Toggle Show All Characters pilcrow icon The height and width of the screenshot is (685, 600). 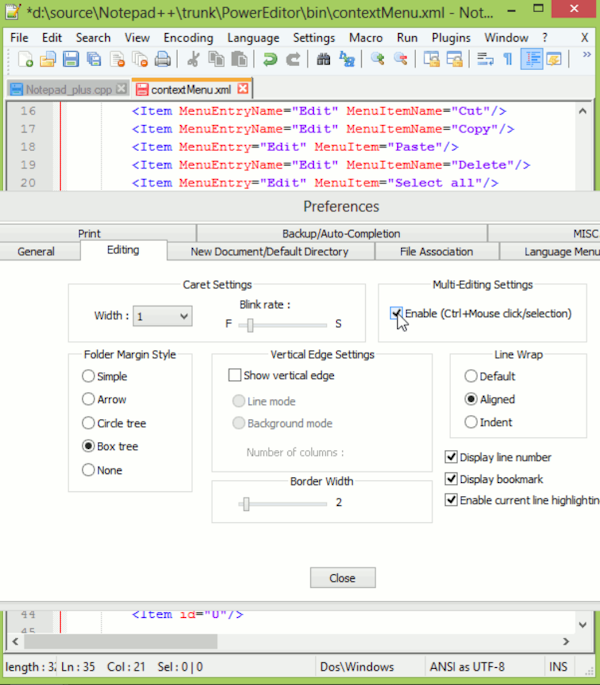[x=508, y=59]
